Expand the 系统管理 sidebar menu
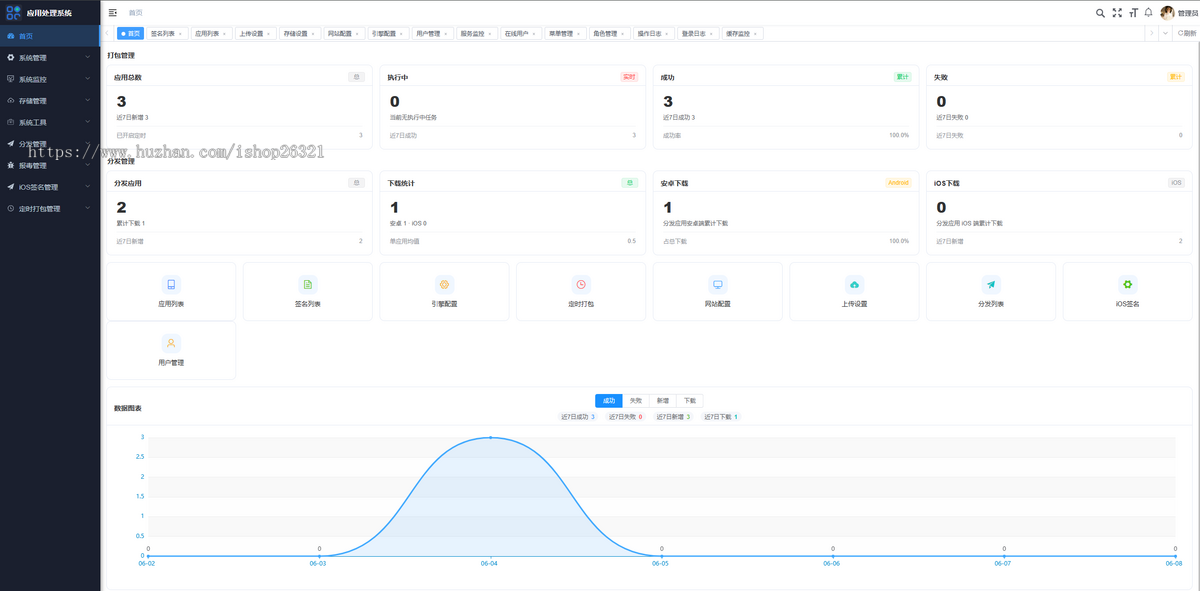Viewport: 1200px width, 591px height. (x=50, y=57)
